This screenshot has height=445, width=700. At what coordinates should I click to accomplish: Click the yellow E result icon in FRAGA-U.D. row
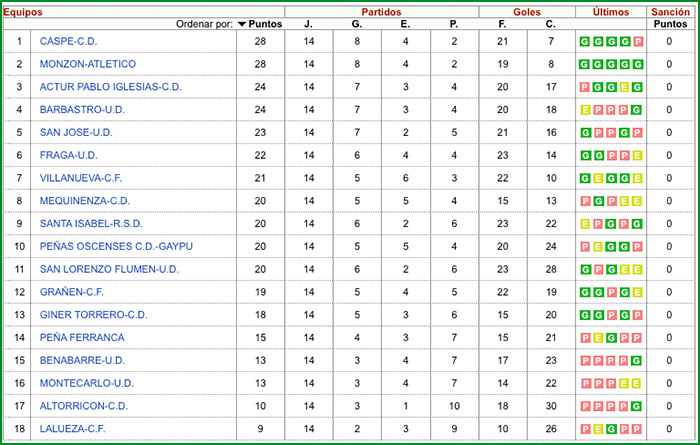[x=637, y=155]
